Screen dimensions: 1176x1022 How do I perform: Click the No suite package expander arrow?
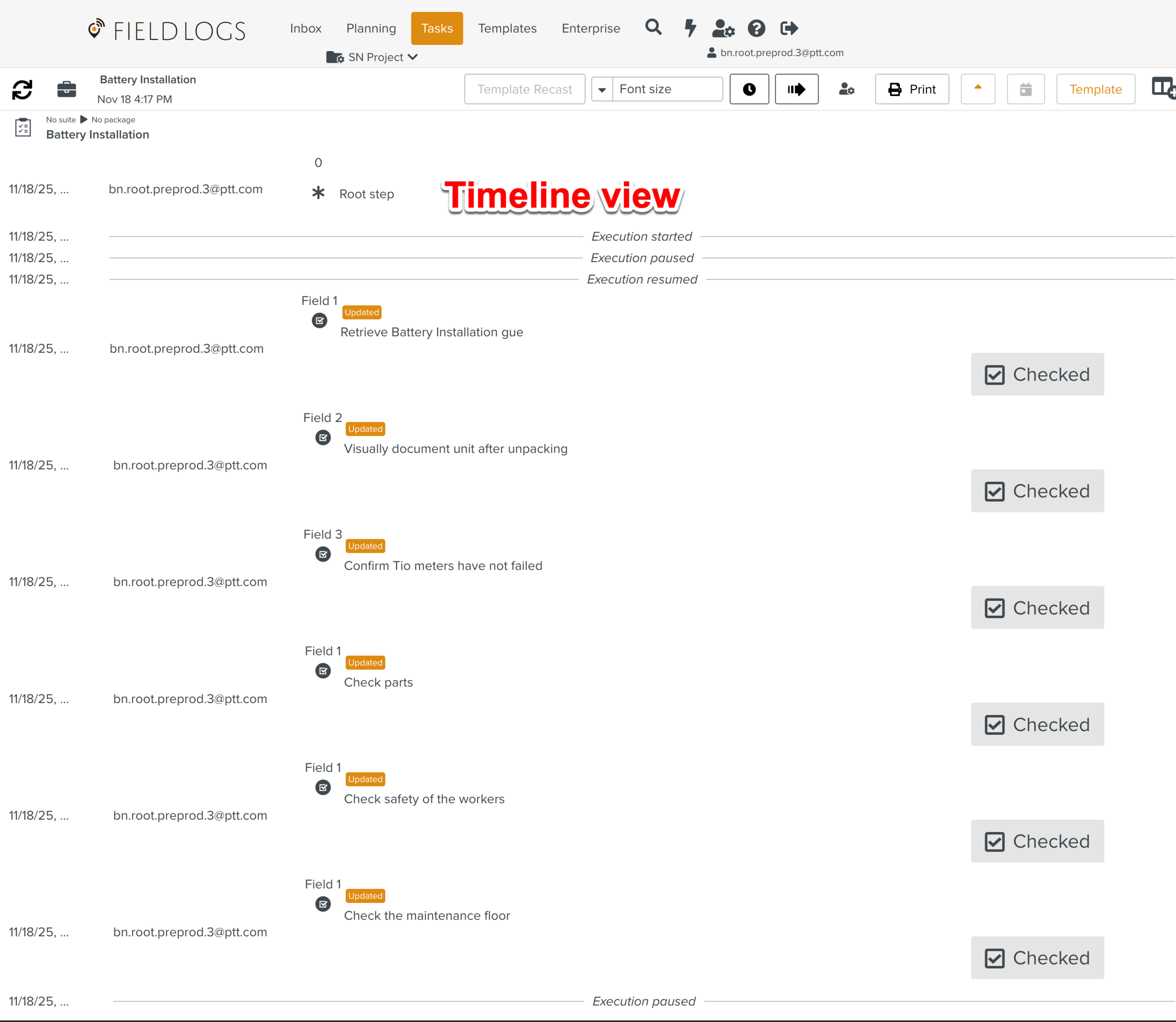[84, 119]
